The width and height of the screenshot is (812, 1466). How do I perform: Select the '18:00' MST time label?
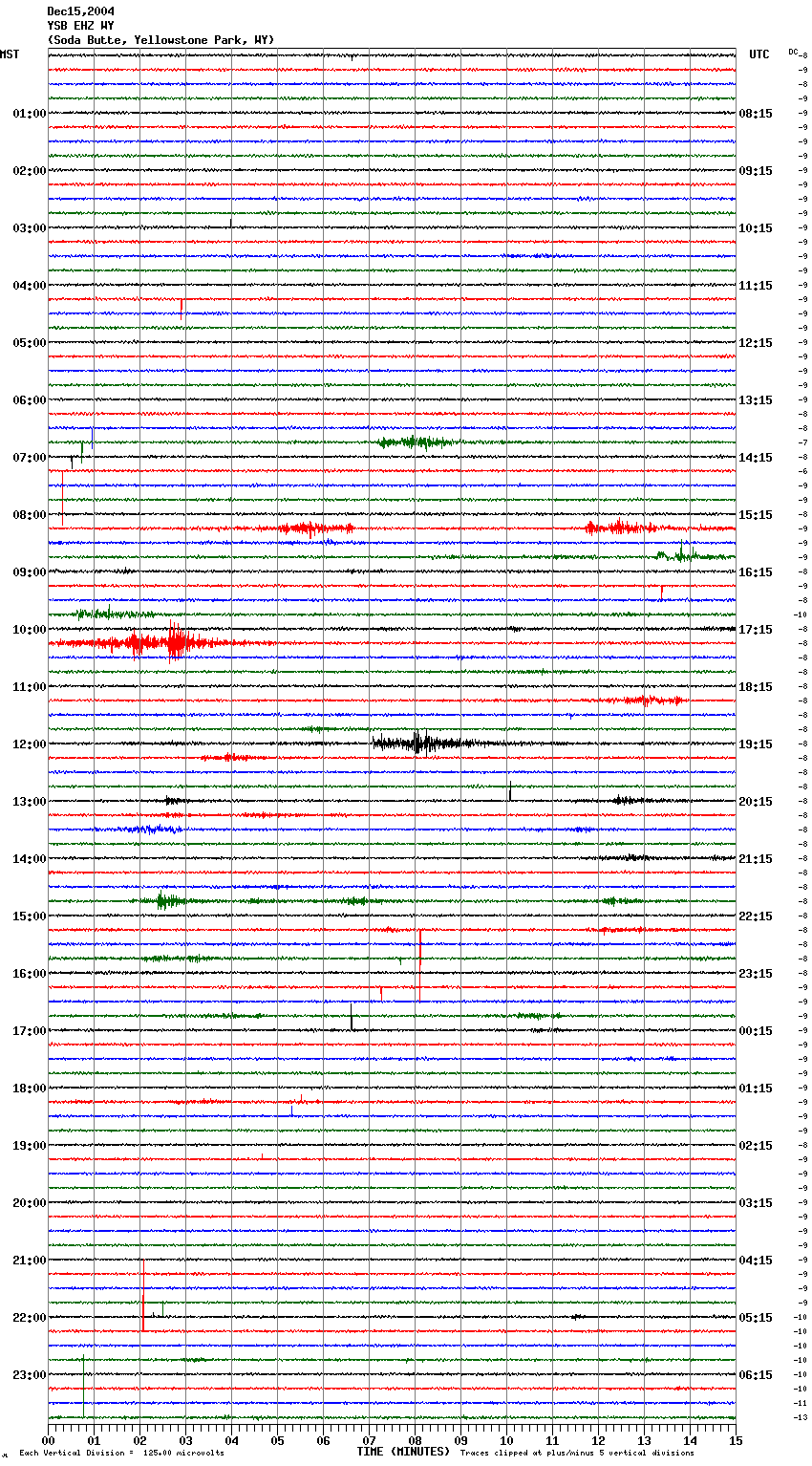point(30,1089)
